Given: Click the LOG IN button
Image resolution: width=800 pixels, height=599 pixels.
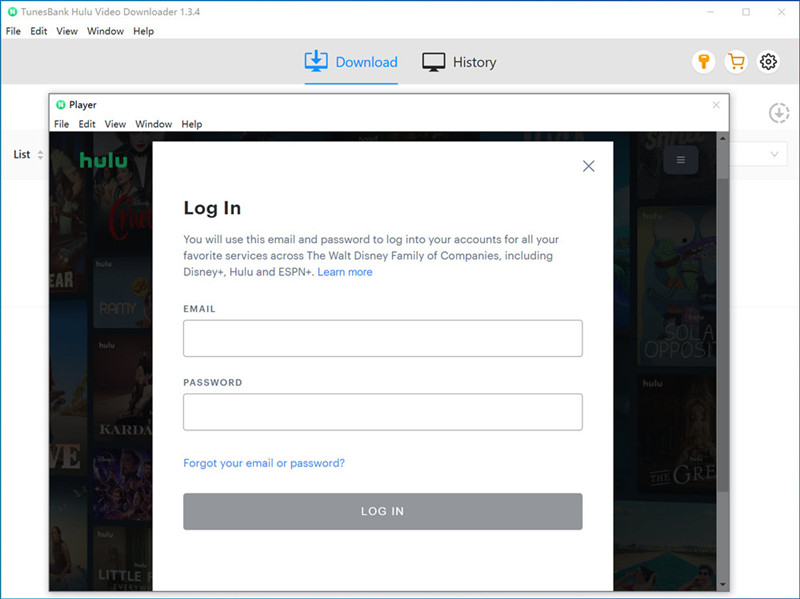Looking at the screenshot, I should [383, 511].
